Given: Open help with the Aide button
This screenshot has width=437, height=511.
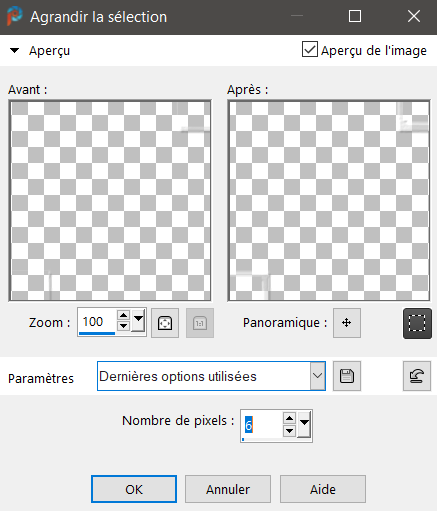Looking at the screenshot, I should point(323,489).
